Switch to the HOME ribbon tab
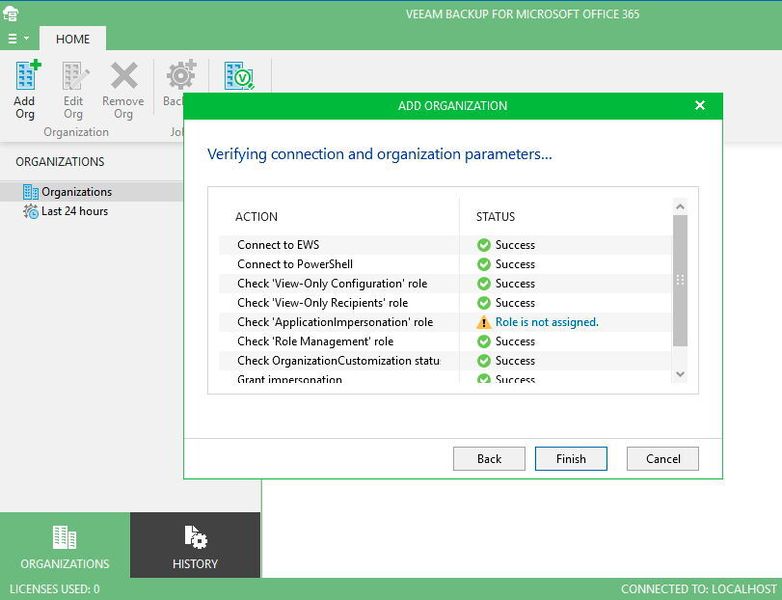 tap(73, 39)
